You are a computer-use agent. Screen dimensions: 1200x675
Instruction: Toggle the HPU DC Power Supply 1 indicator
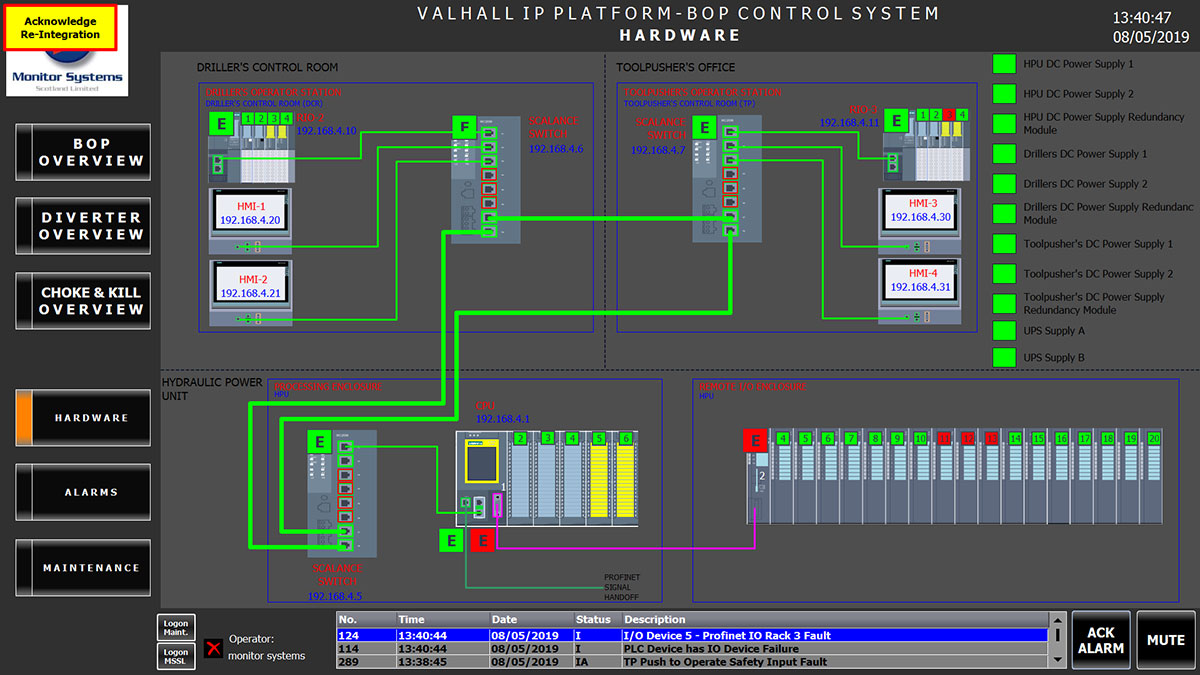(x=1004, y=63)
